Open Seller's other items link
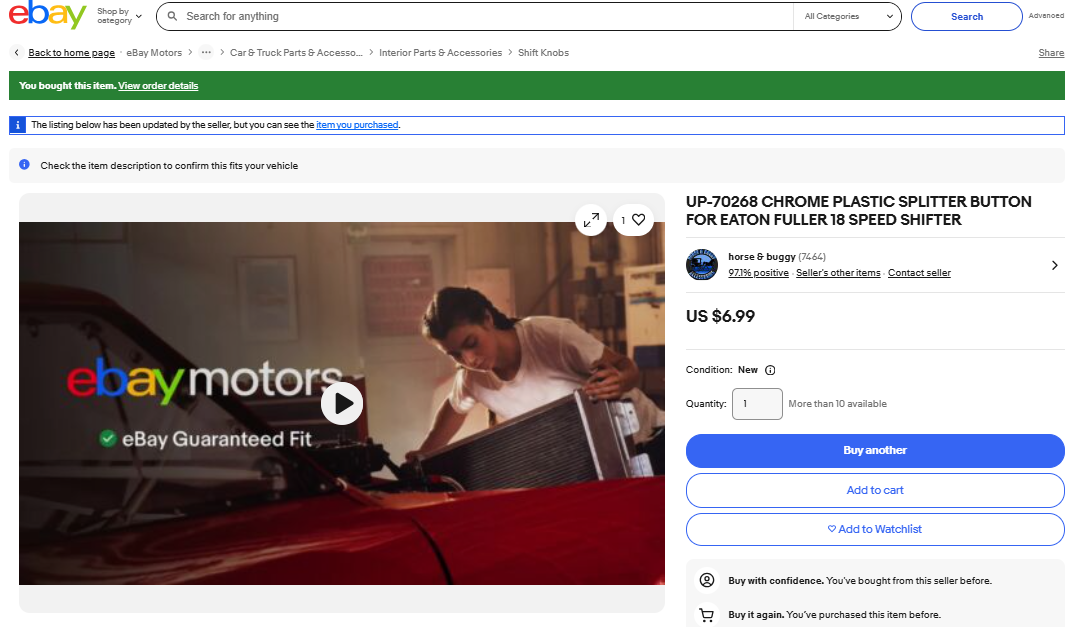The height and width of the screenshot is (627, 1079). [838, 273]
